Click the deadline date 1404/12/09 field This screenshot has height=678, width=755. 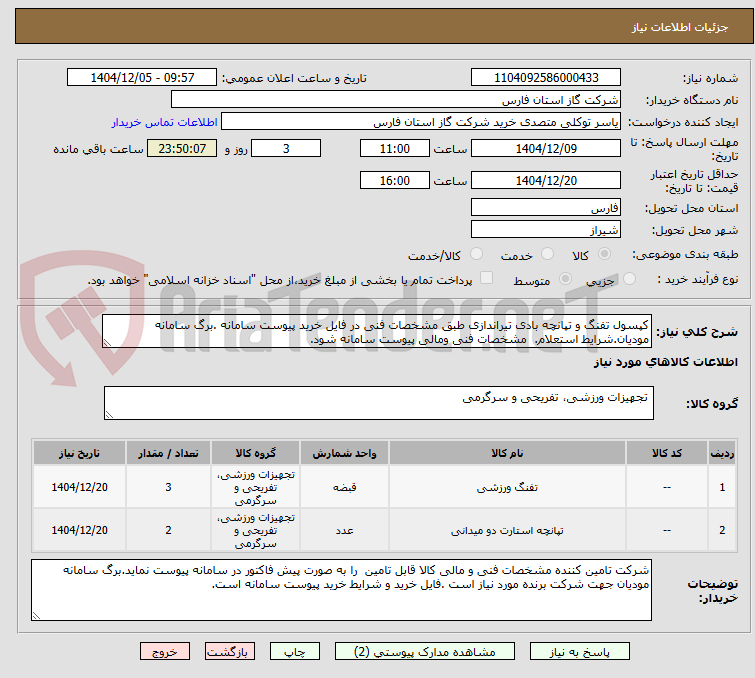546,148
